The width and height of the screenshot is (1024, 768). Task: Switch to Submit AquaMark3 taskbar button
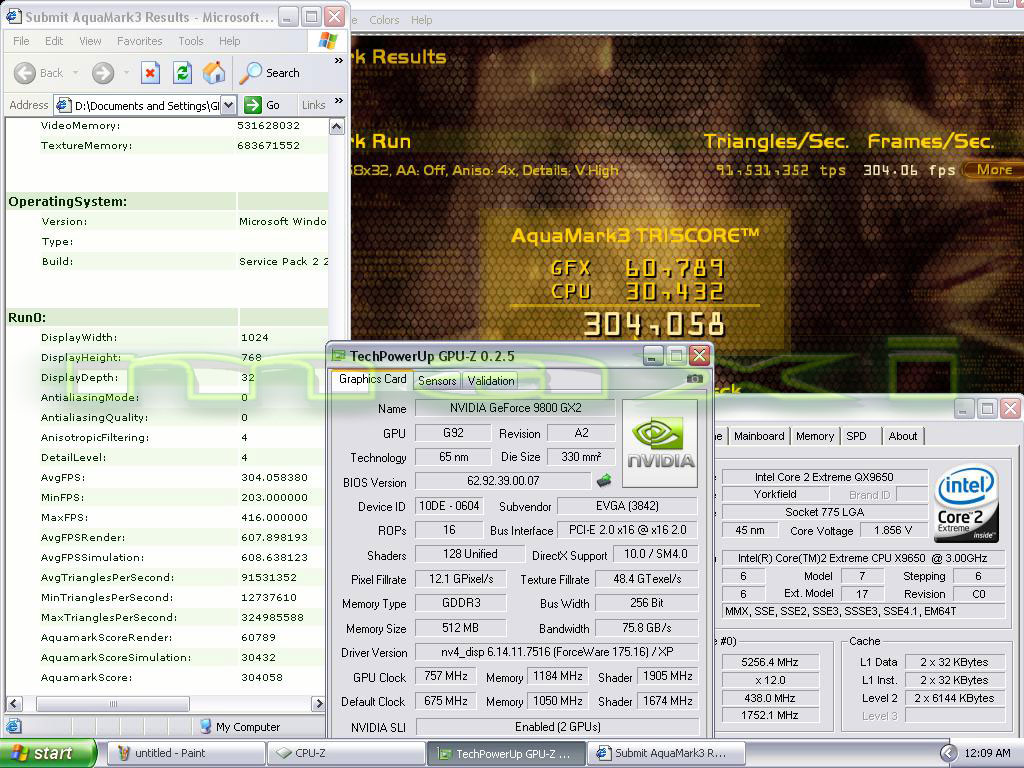[x=665, y=753]
